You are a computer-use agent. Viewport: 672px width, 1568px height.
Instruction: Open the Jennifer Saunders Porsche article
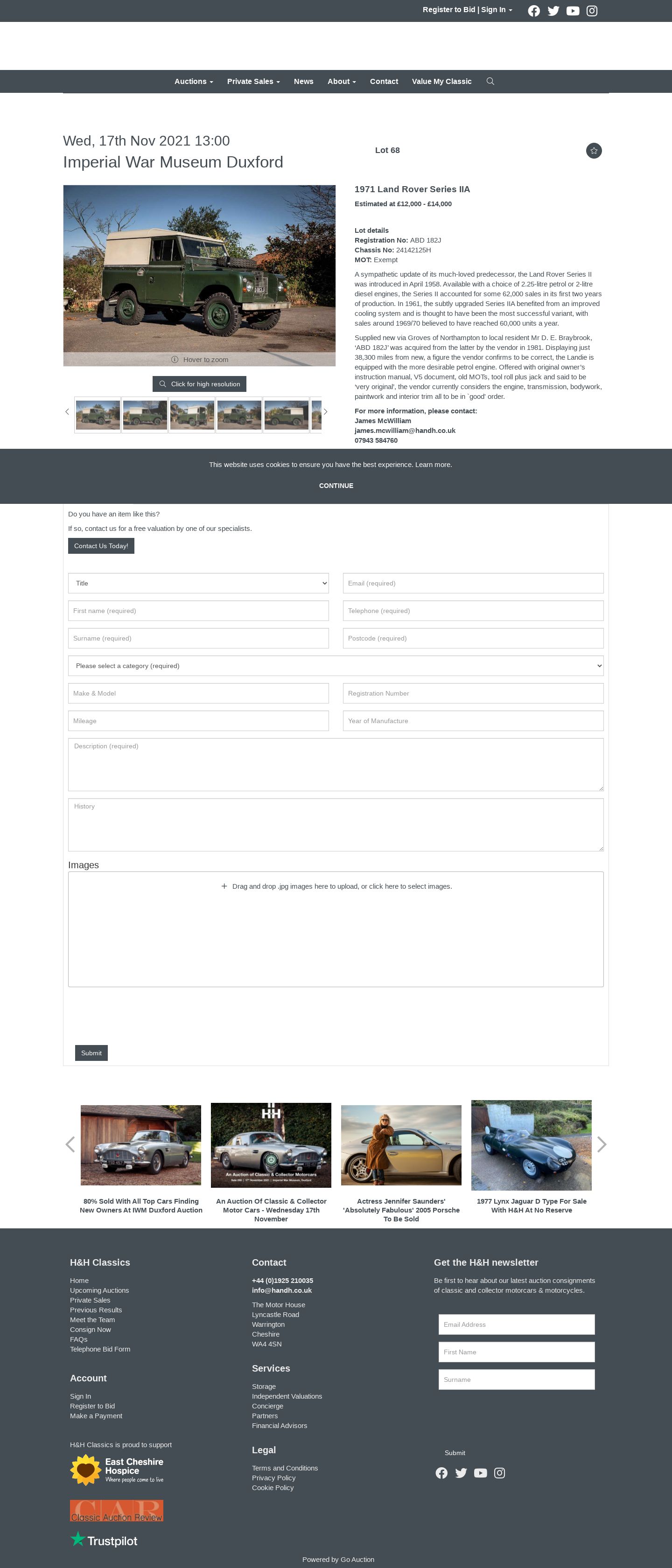401,1210
